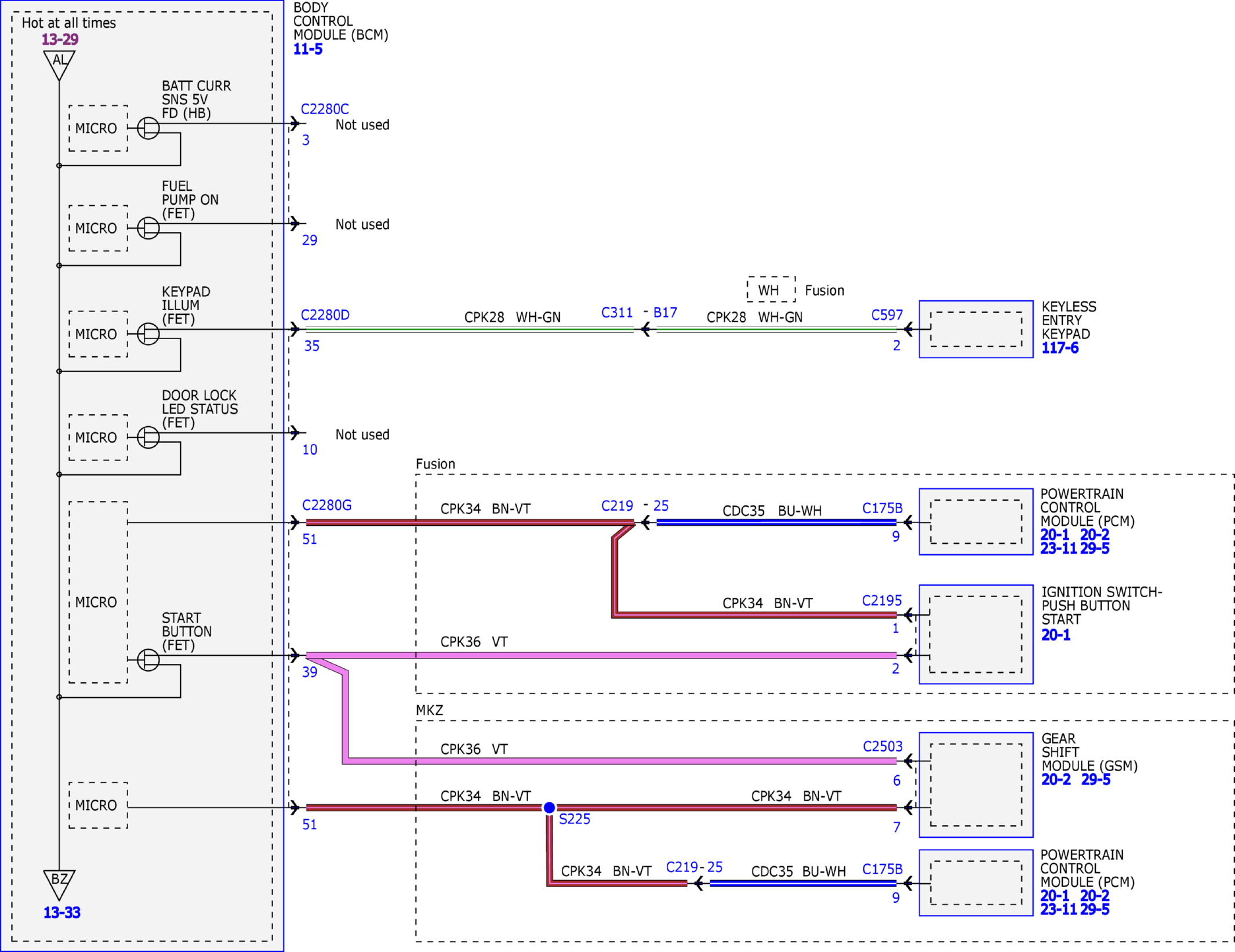The width and height of the screenshot is (1235, 952).
Task: Select the Fusion section PCM component box
Action: [x=976, y=522]
